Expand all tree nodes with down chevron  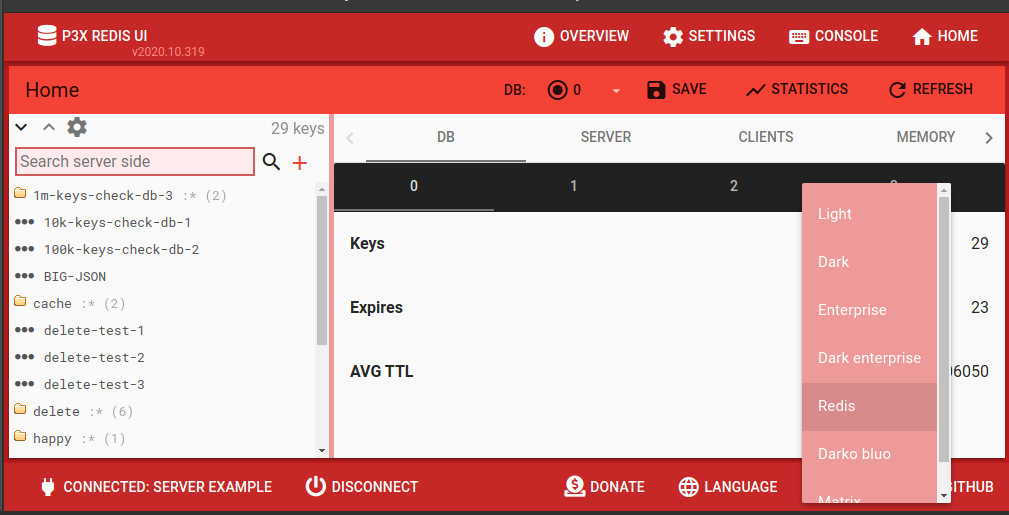click(21, 127)
